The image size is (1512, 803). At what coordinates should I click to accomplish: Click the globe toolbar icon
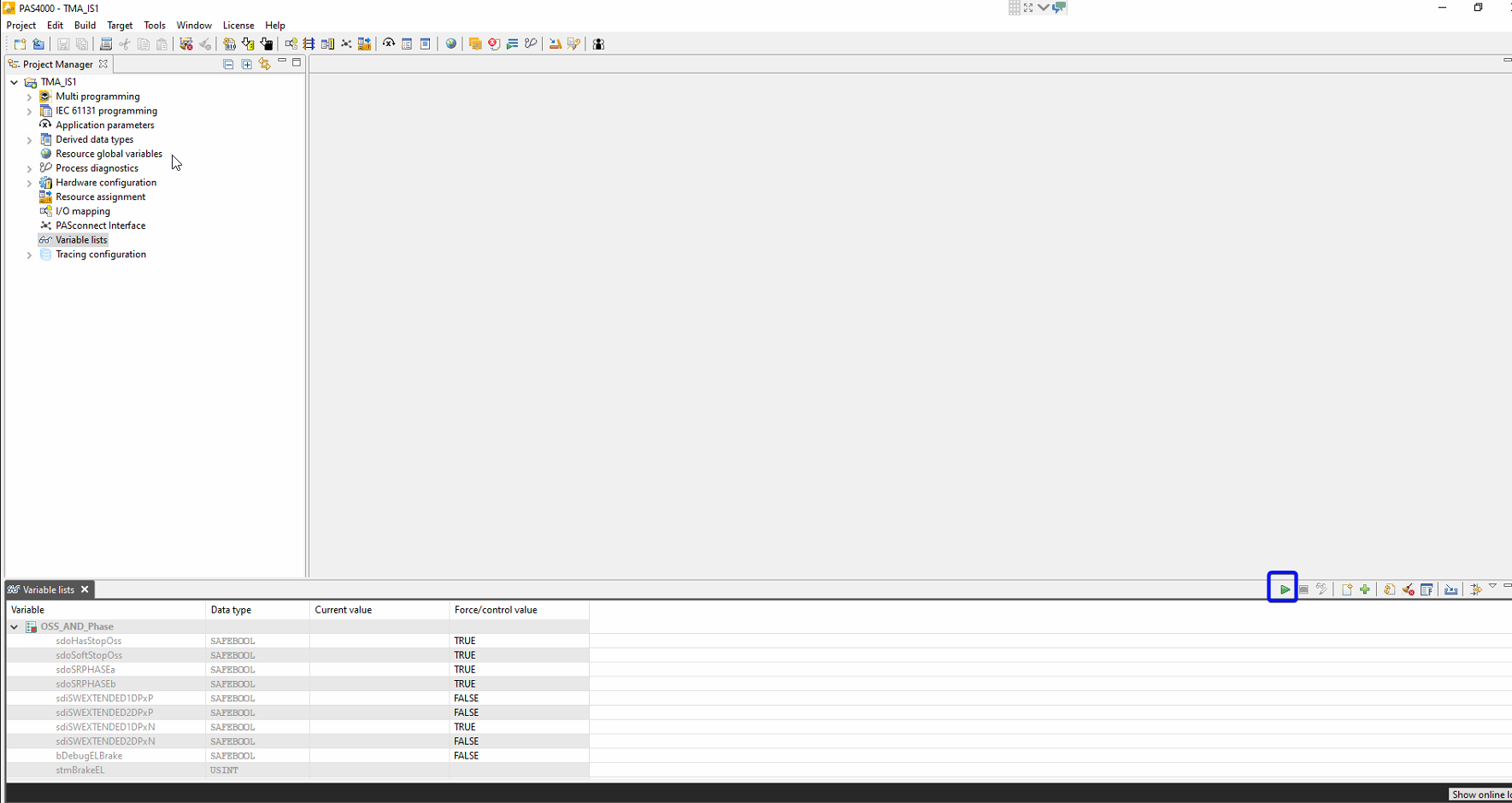(451, 44)
